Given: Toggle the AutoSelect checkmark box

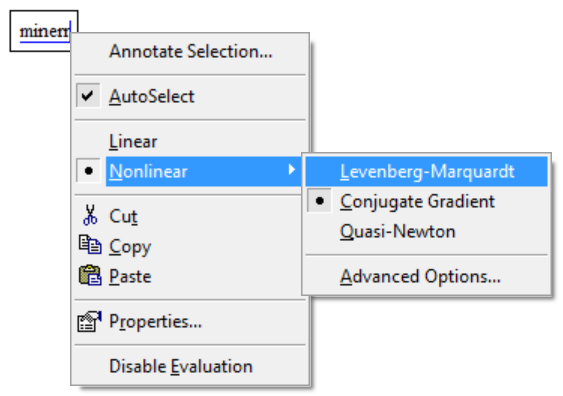Looking at the screenshot, I should (x=88, y=95).
